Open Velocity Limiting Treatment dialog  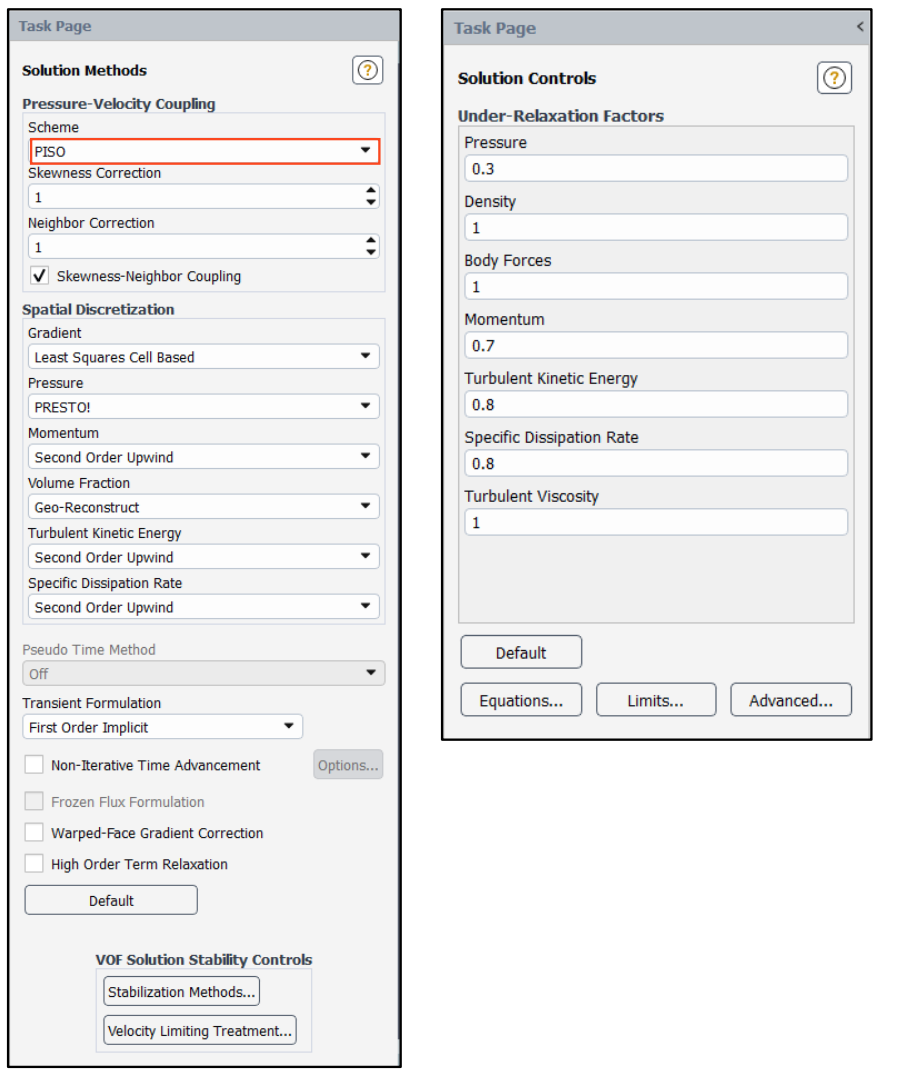(200, 1031)
